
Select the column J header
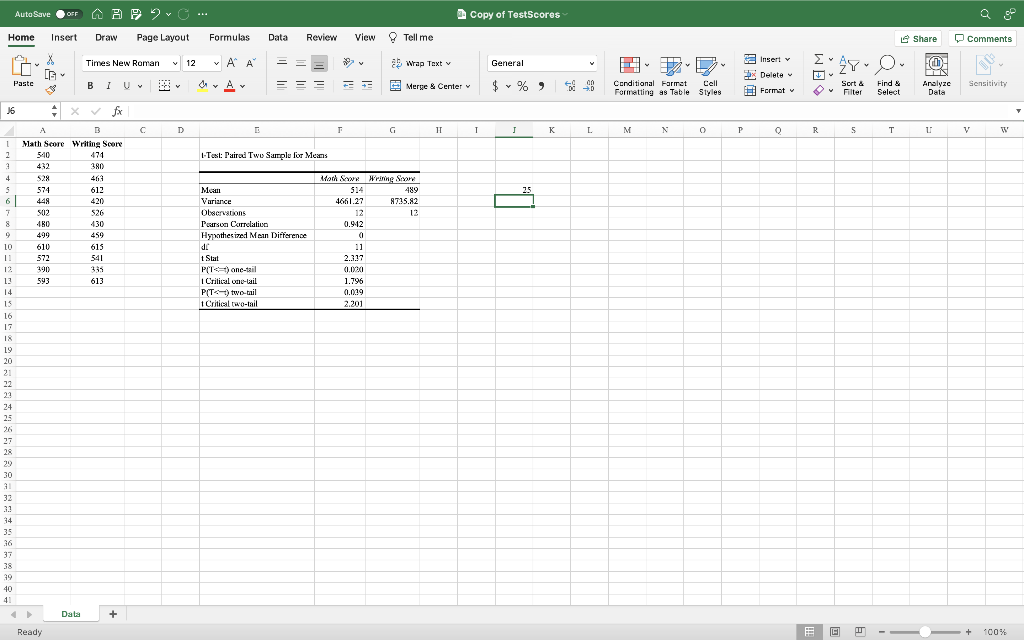(x=514, y=130)
